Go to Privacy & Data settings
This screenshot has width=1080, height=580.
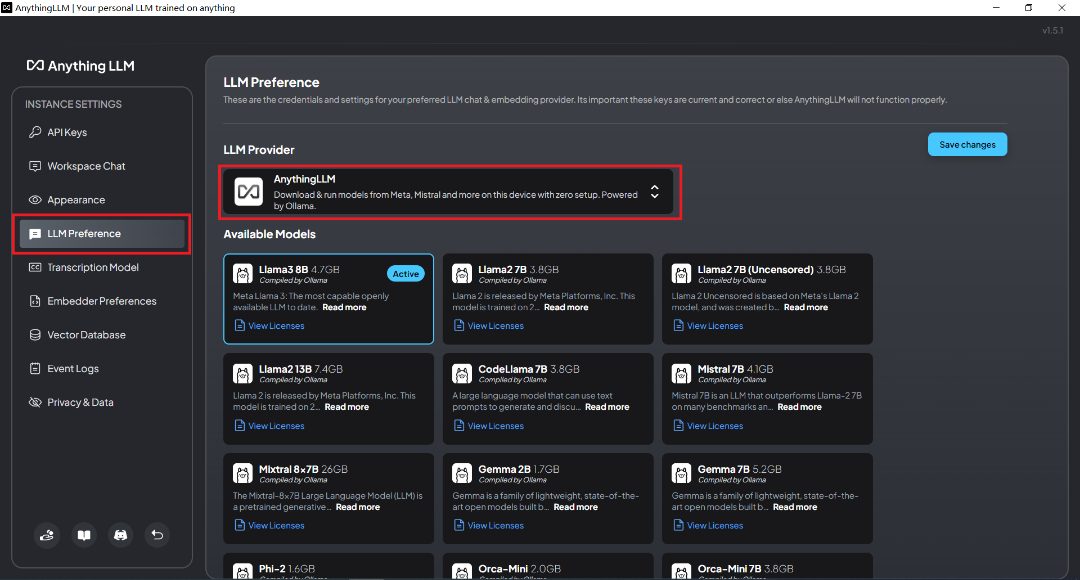point(102,402)
